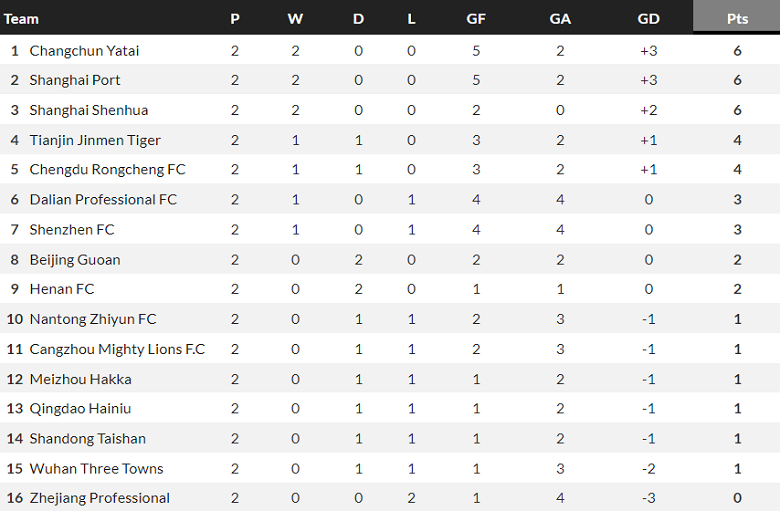Select Wuhan Three Towns team

coord(96,468)
